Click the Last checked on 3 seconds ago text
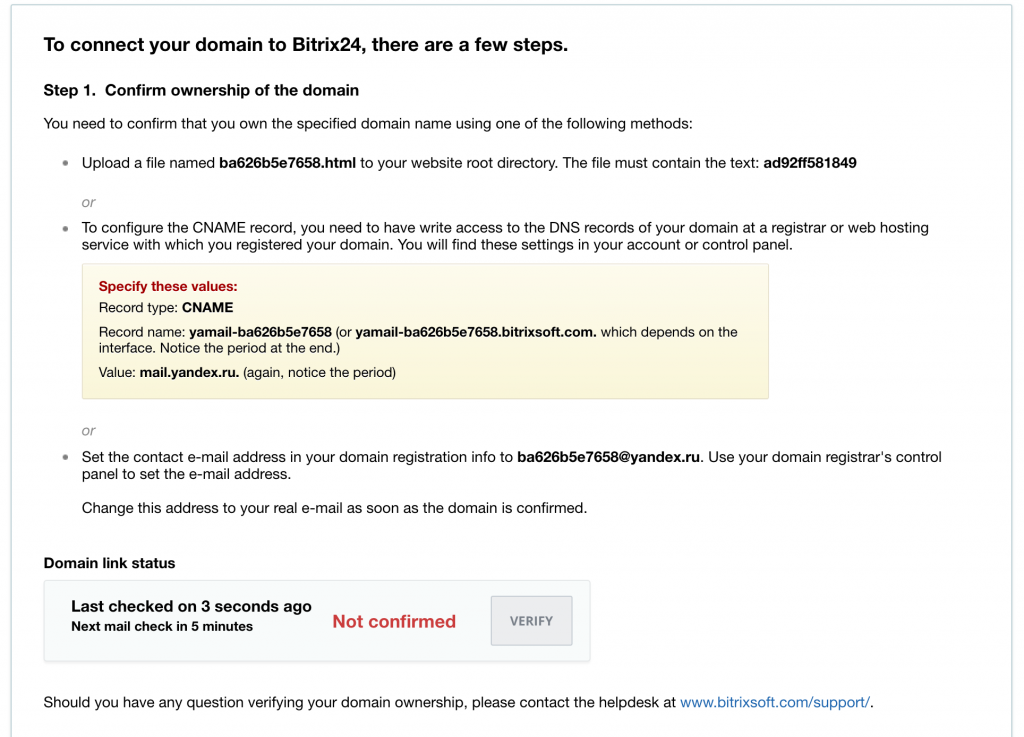 191,606
